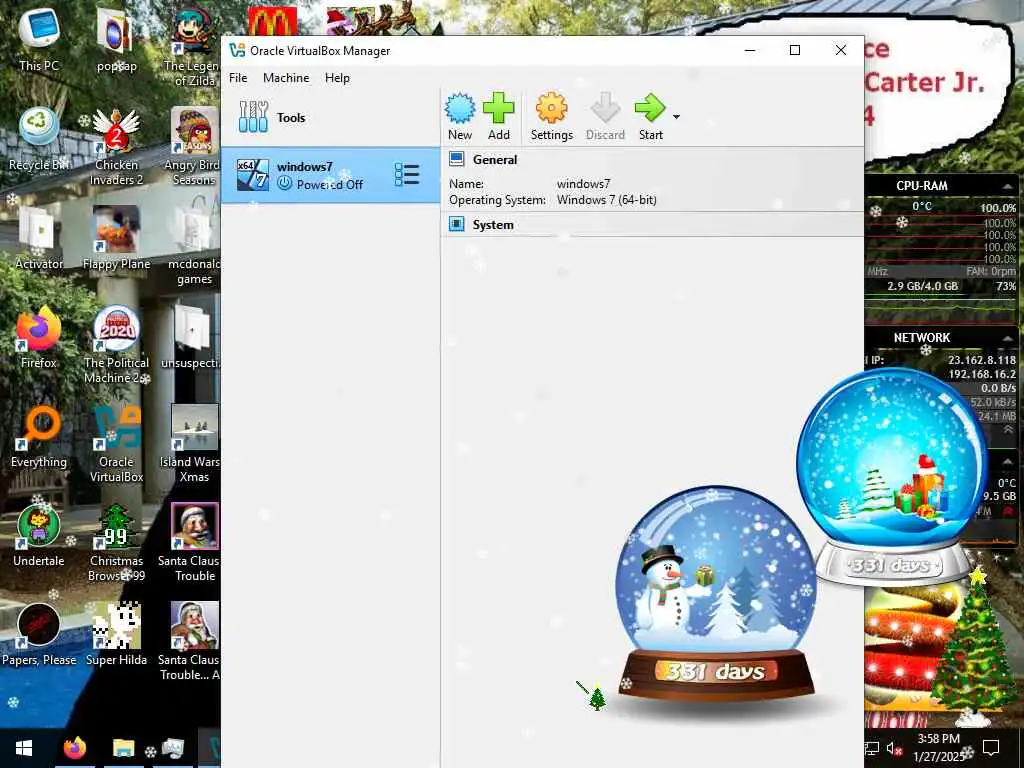The width and height of the screenshot is (1024, 768).
Task: Open the File menu
Action: pos(238,78)
